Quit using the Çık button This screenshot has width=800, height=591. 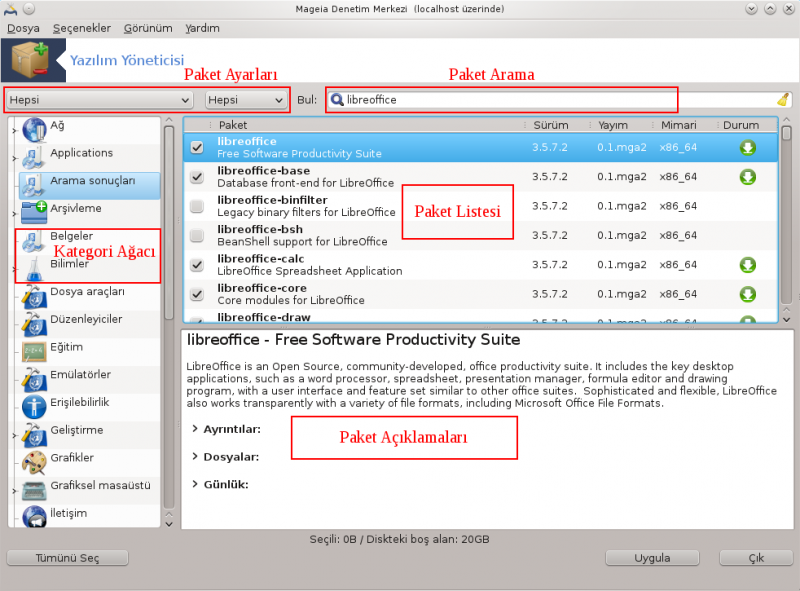(x=756, y=558)
